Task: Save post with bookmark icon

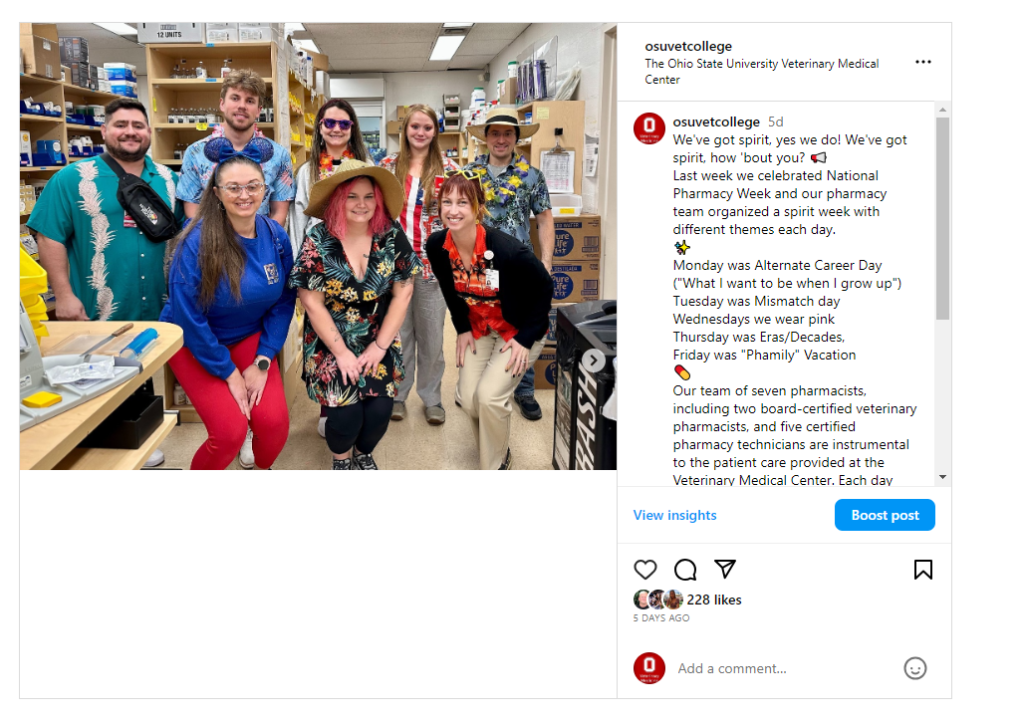Action: click(923, 570)
